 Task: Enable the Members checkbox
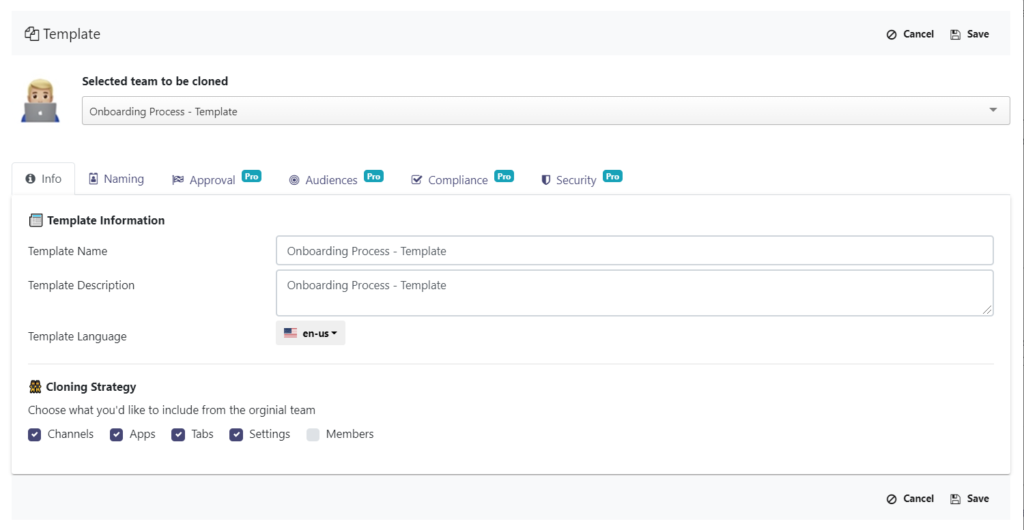pos(313,435)
